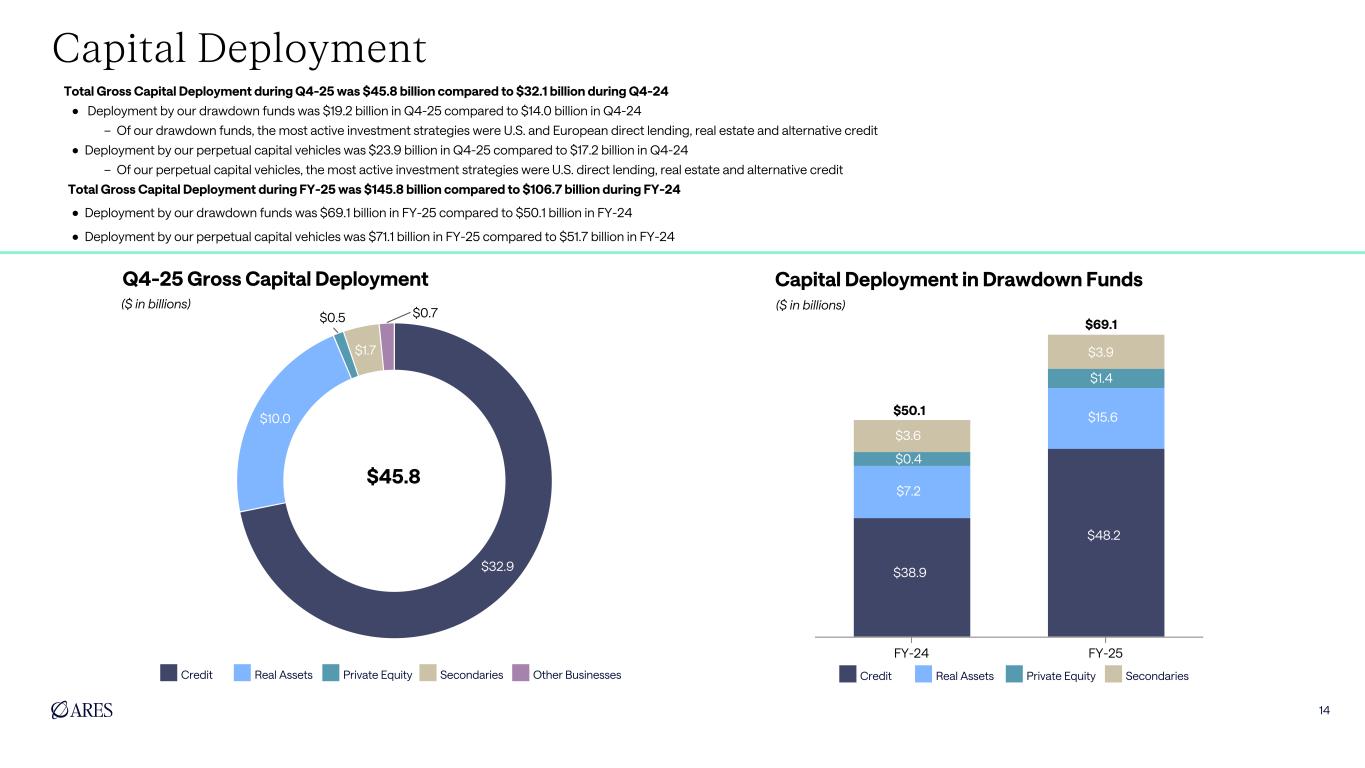The height and width of the screenshot is (768, 1365).
Task: Select the $10.0 Real Assets donut segment
Action: (275, 418)
